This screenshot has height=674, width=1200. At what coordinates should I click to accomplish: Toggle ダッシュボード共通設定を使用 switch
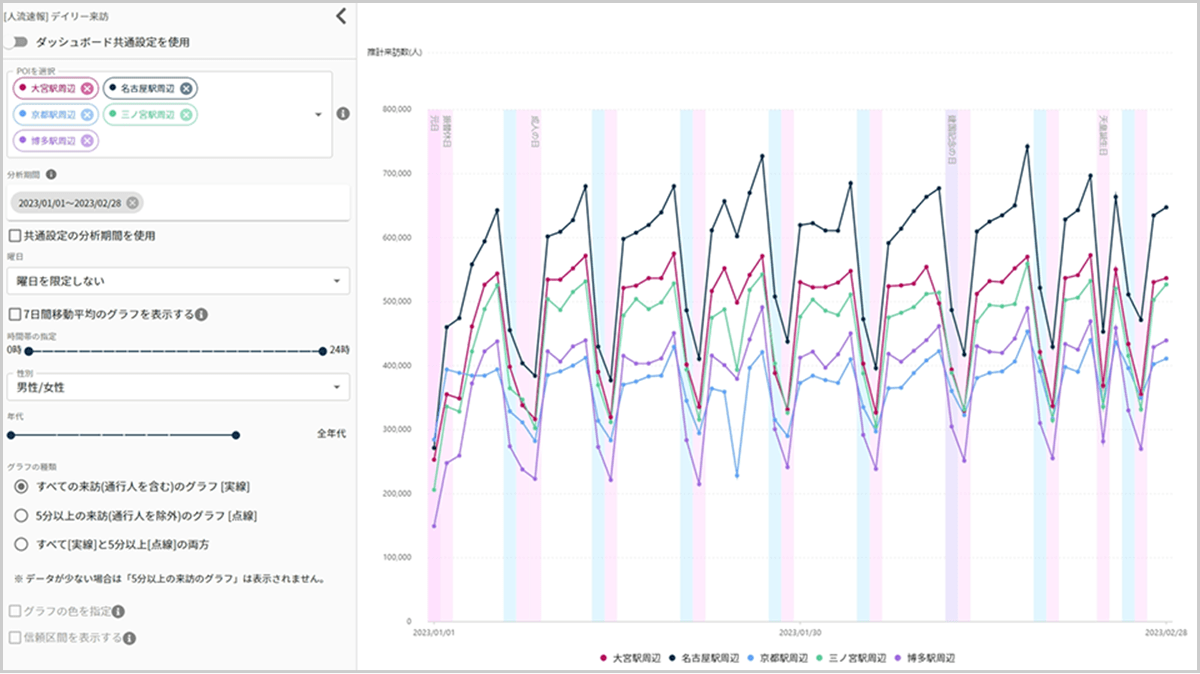click(17, 42)
